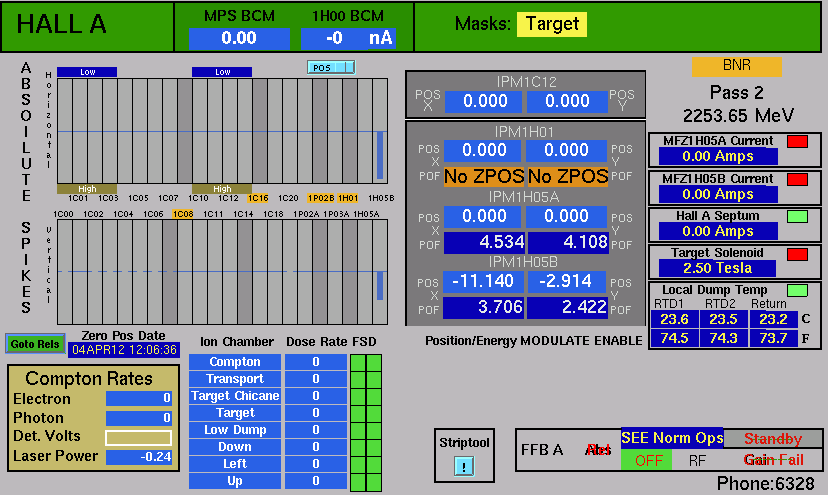
Task: Open the BNR orange button
Action: click(737, 66)
